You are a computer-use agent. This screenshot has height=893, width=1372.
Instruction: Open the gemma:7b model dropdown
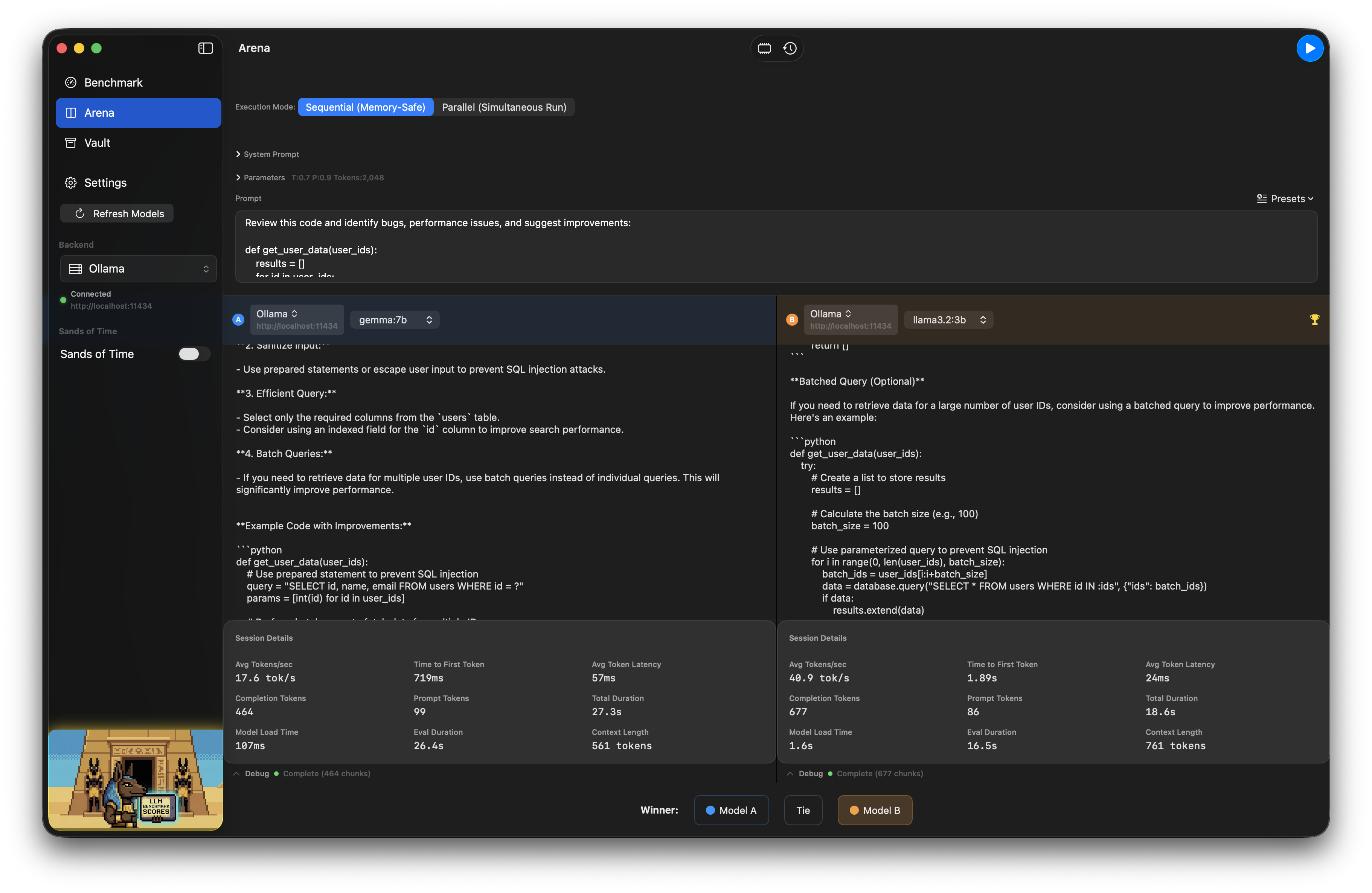tap(395, 320)
